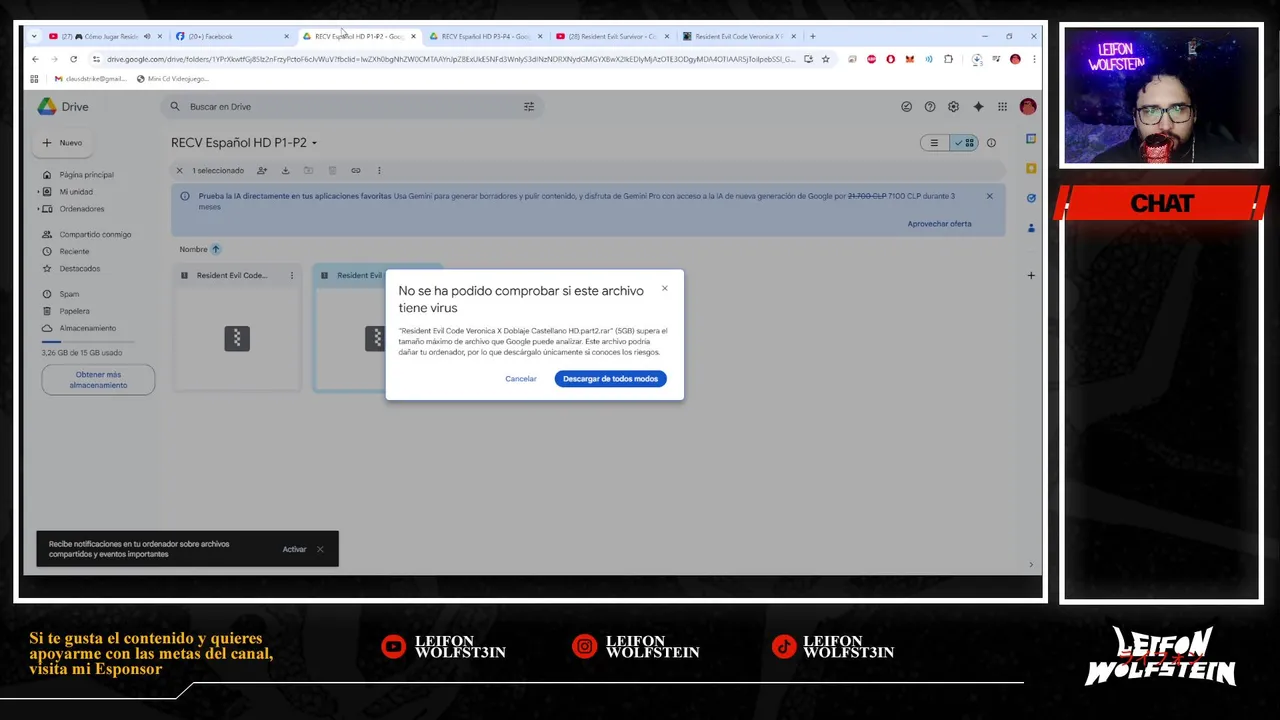Open the Help question mark icon

[930, 107]
